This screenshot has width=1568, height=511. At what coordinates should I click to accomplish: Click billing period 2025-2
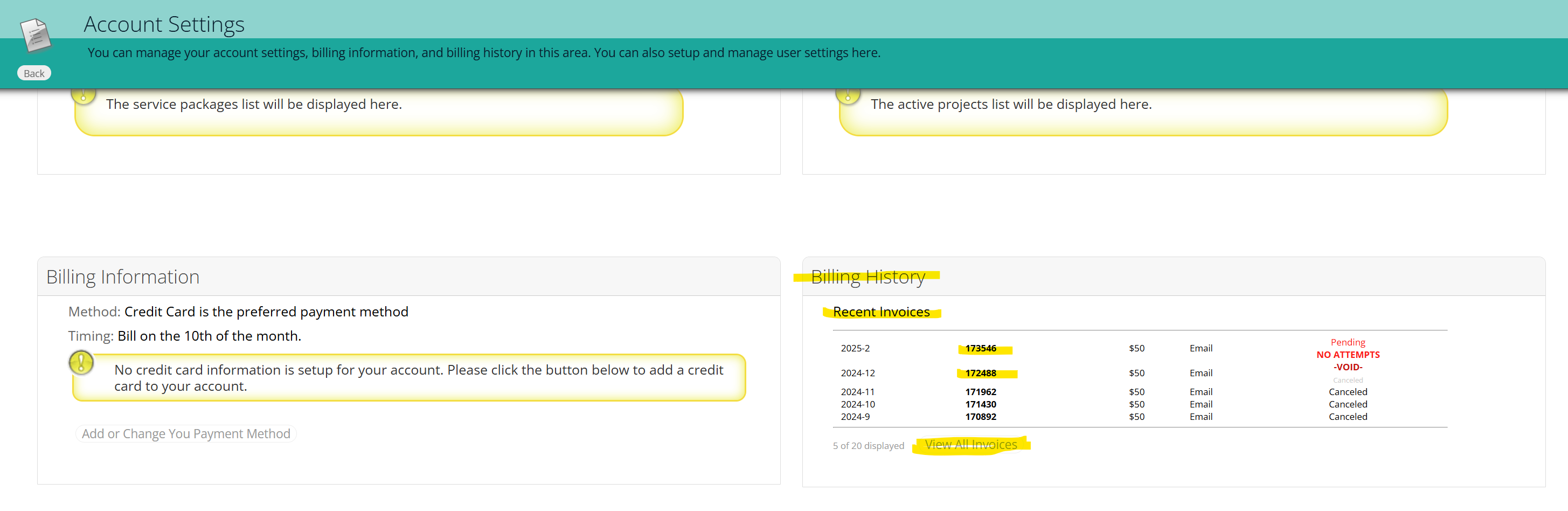coord(855,348)
